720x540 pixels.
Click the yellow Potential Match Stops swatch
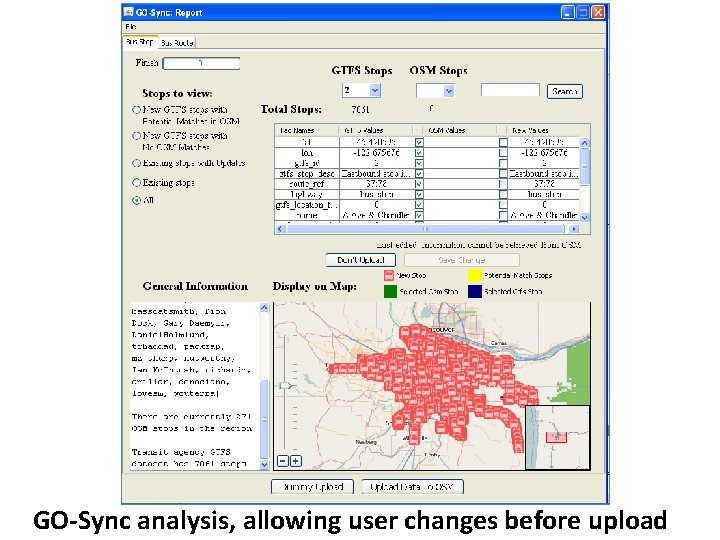tap(474, 276)
